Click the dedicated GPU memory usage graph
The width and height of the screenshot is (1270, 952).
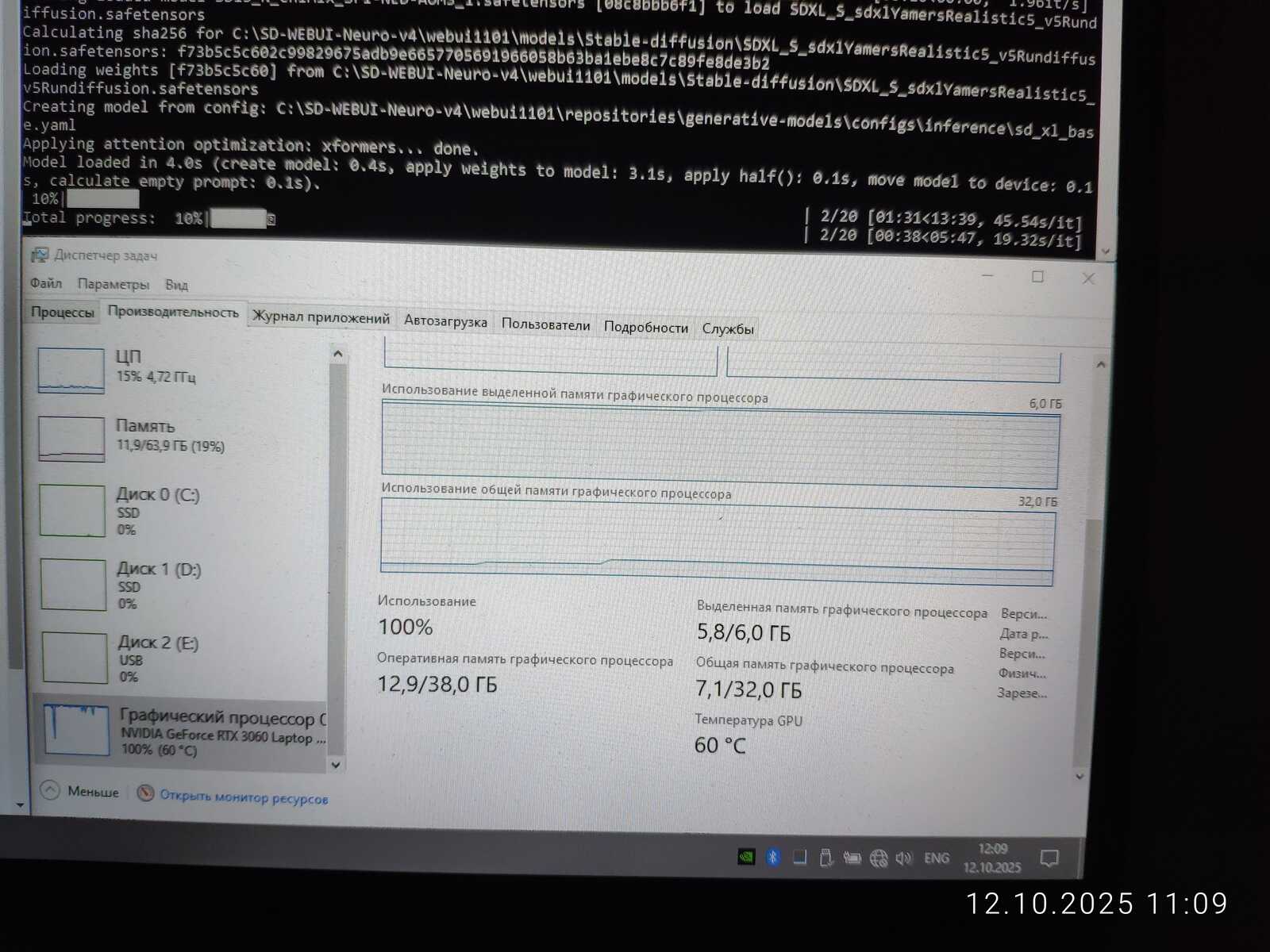(x=720, y=444)
